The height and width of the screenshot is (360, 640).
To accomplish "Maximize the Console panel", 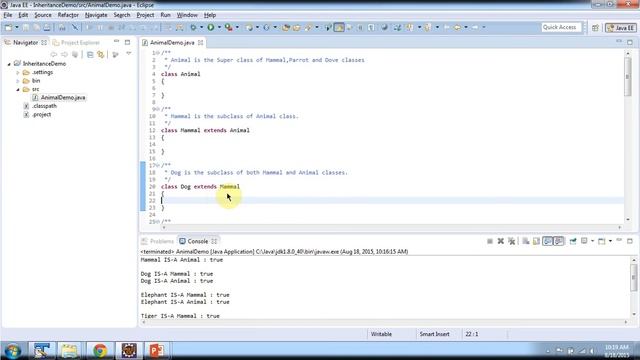I will click(630, 241).
